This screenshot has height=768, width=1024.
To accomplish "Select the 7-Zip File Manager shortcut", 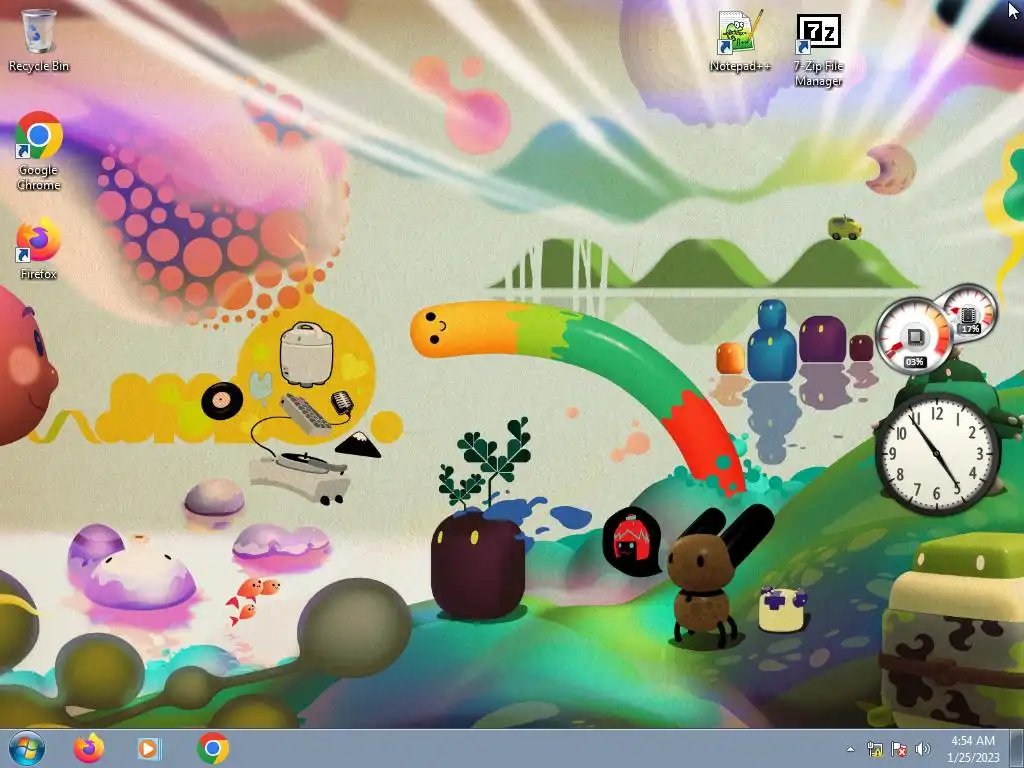I will click(x=818, y=50).
